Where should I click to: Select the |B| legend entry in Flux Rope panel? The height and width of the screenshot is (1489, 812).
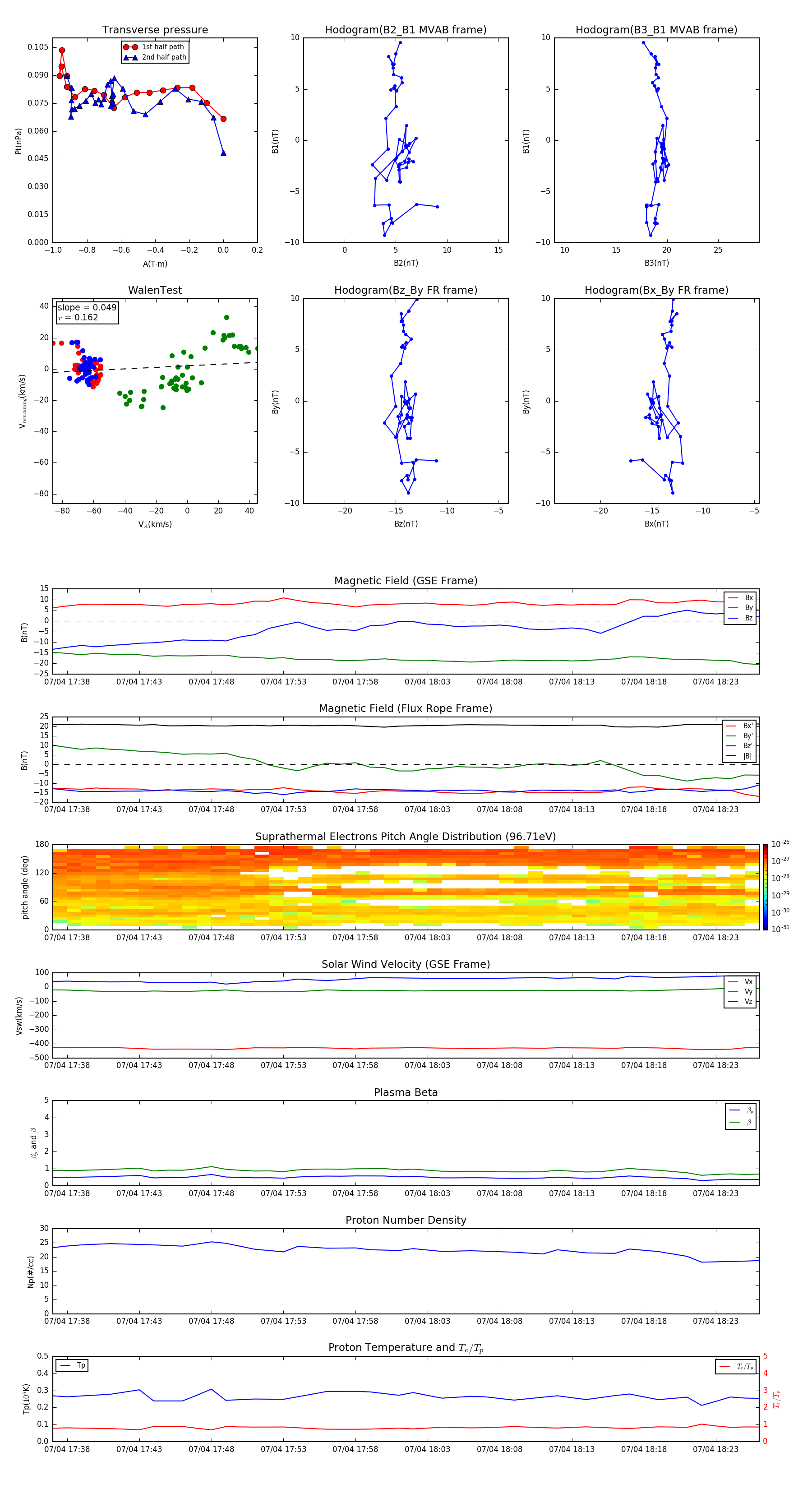(x=739, y=756)
